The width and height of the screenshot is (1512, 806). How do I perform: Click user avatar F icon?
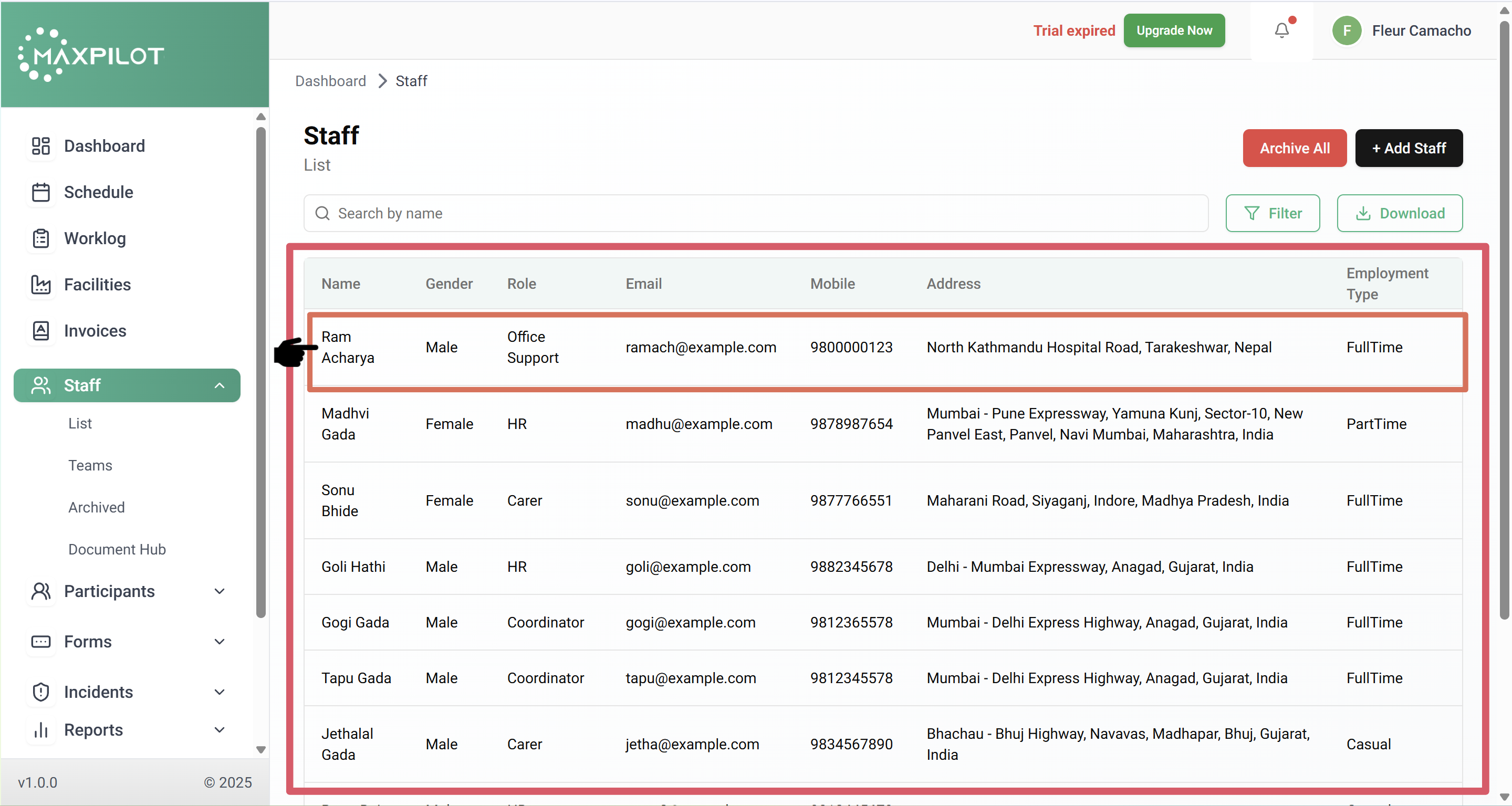tap(1347, 30)
